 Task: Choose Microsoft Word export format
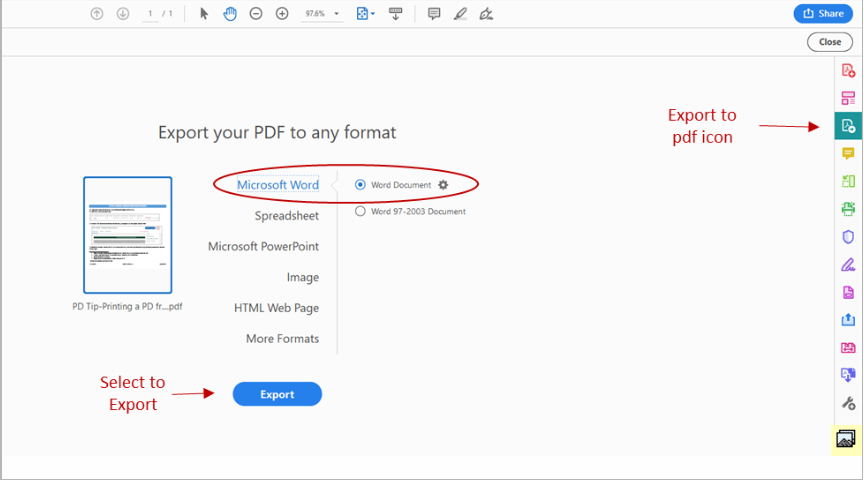278,185
